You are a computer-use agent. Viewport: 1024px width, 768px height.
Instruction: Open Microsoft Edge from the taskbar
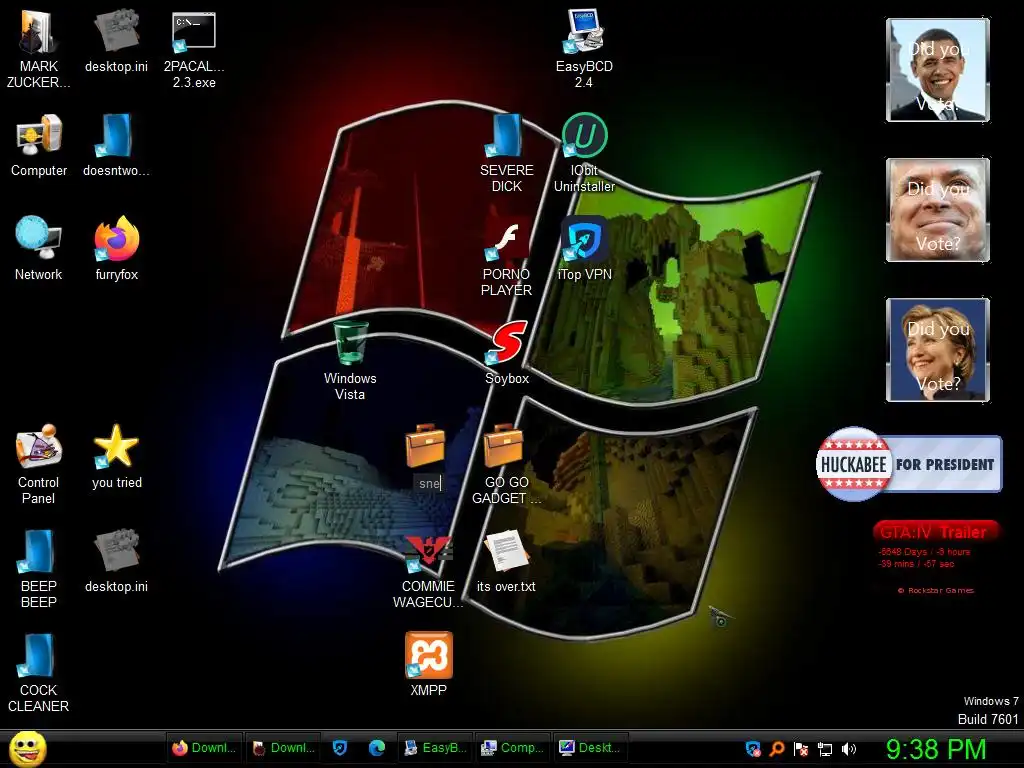[377, 748]
